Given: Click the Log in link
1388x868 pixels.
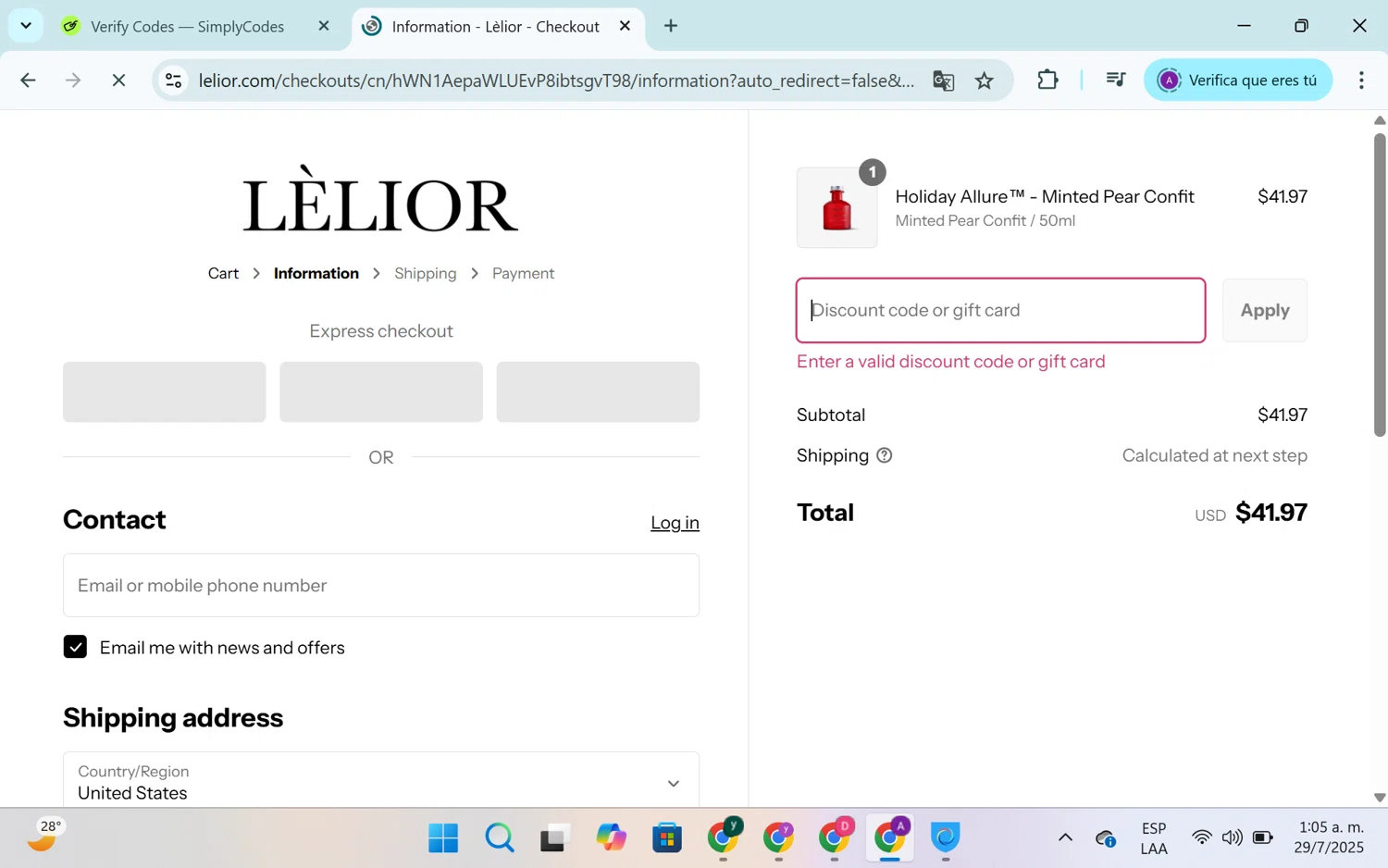Looking at the screenshot, I should tap(675, 523).
